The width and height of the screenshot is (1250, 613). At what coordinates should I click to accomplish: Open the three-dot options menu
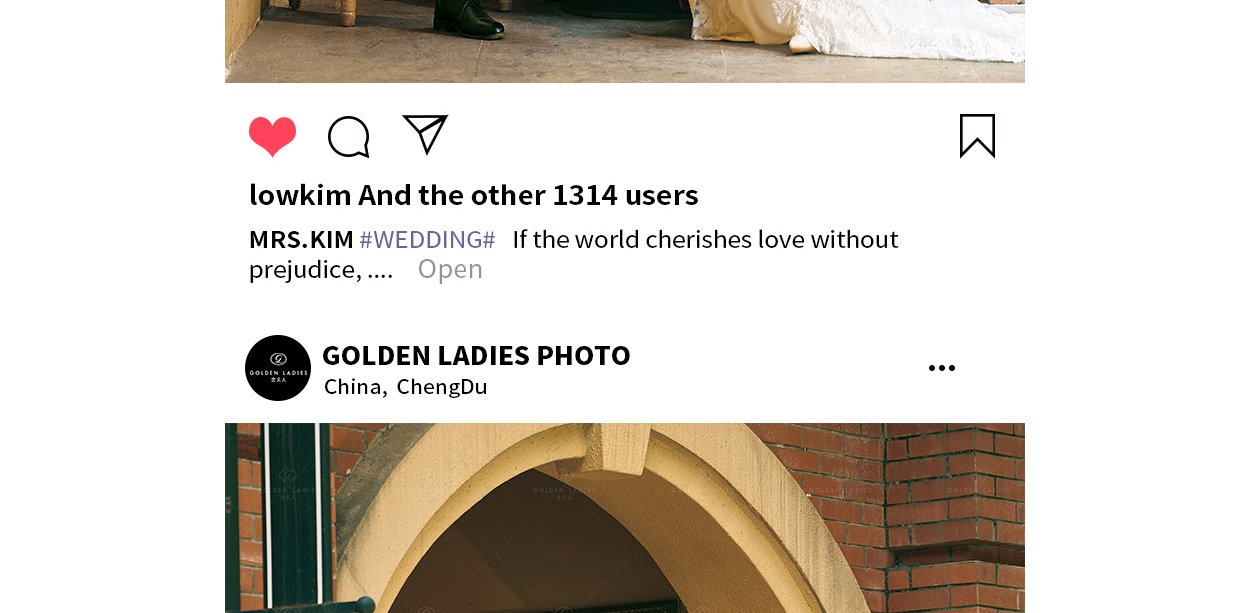coord(942,368)
